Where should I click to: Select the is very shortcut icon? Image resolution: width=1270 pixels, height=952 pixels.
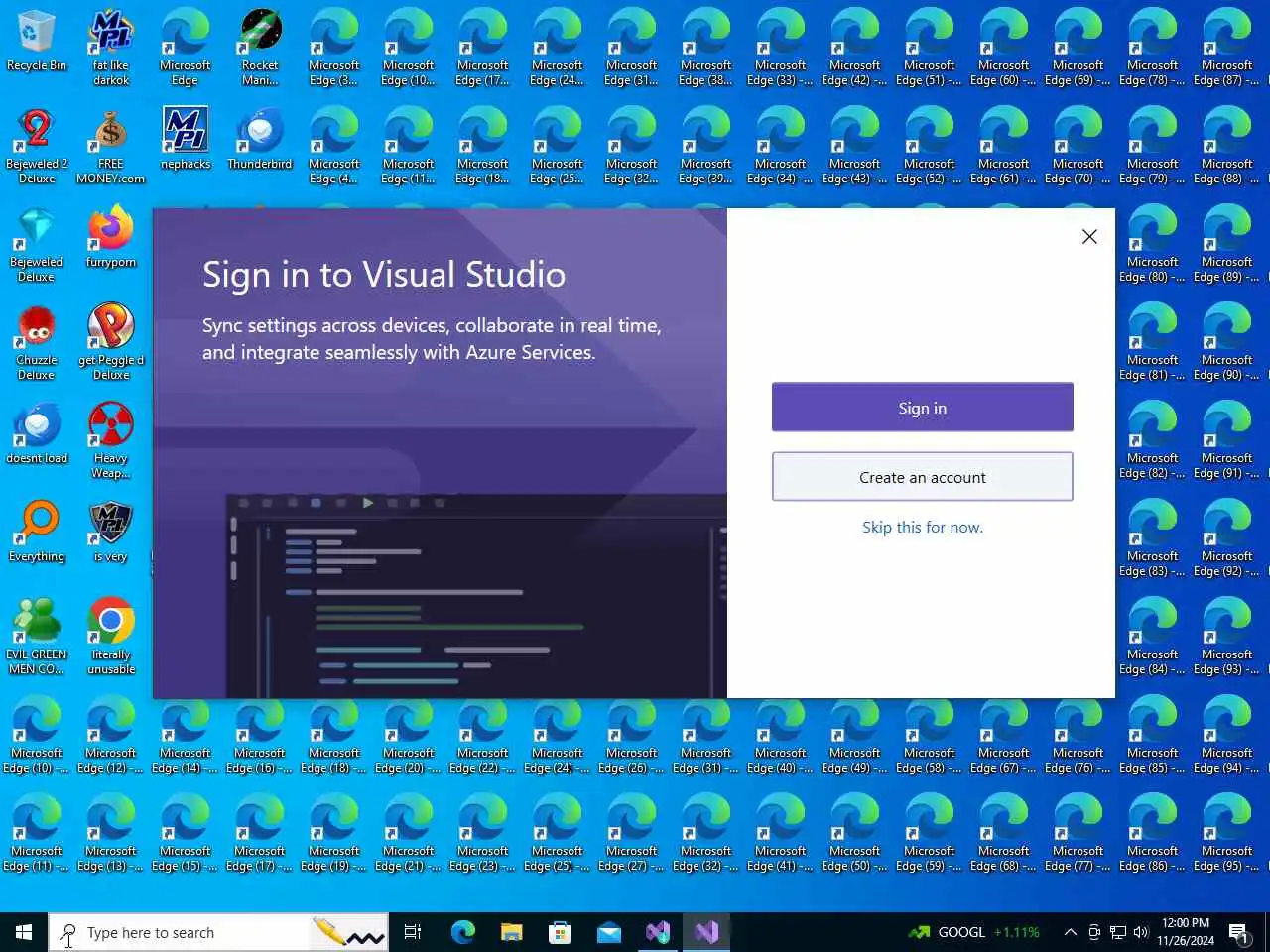point(111,532)
